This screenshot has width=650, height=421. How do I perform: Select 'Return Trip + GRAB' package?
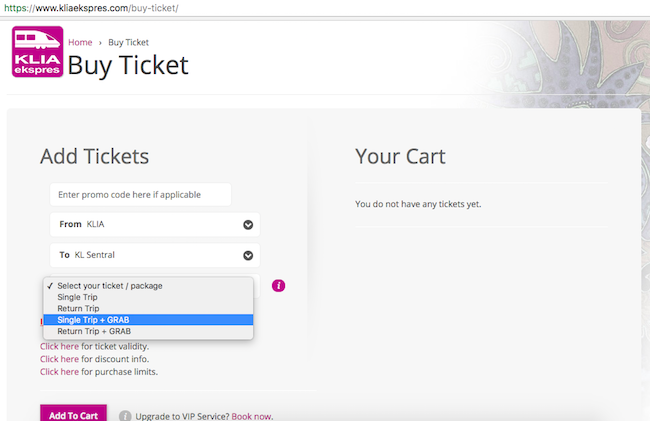point(101,331)
